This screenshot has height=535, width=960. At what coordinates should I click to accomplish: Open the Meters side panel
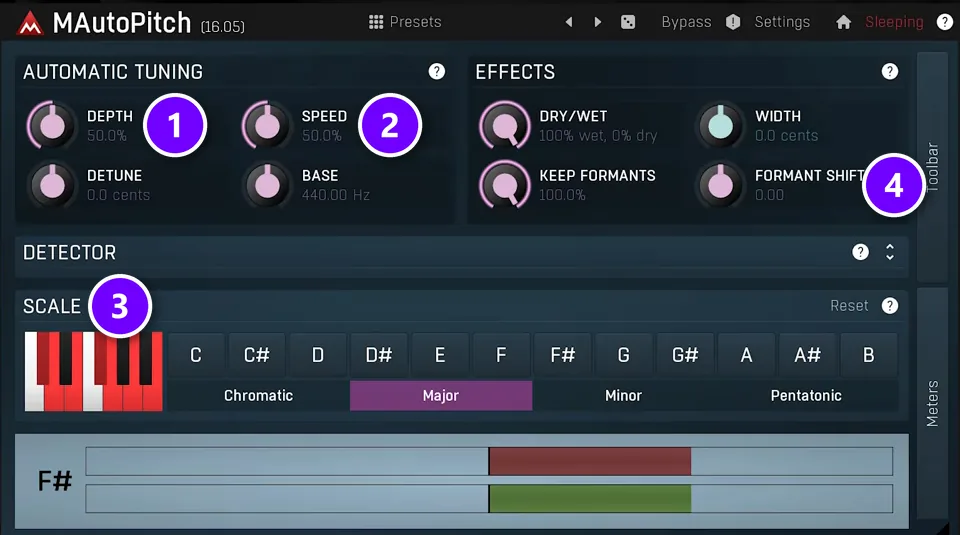[932, 403]
